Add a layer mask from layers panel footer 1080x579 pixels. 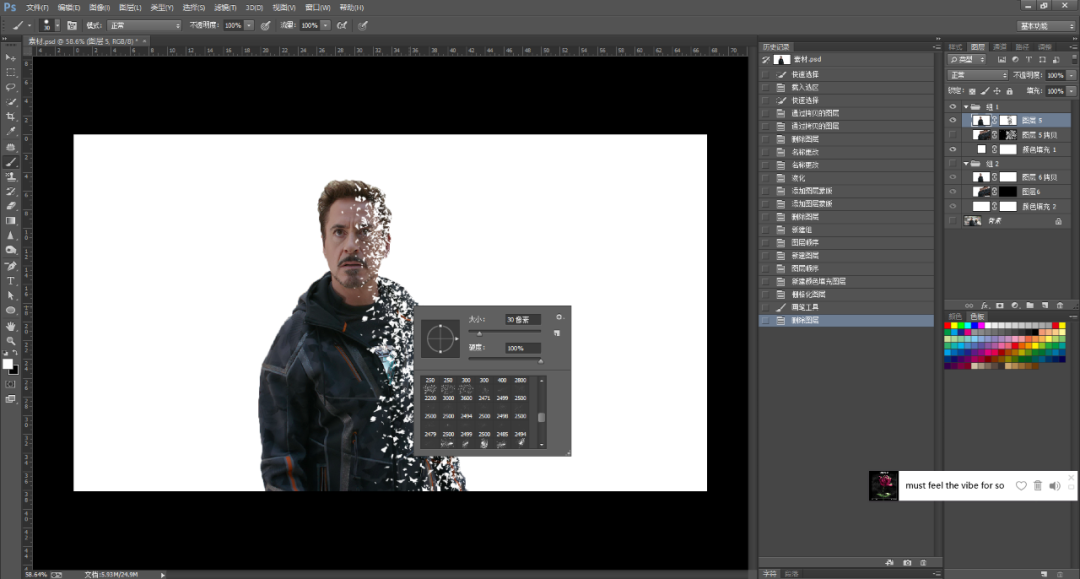click(1000, 305)
